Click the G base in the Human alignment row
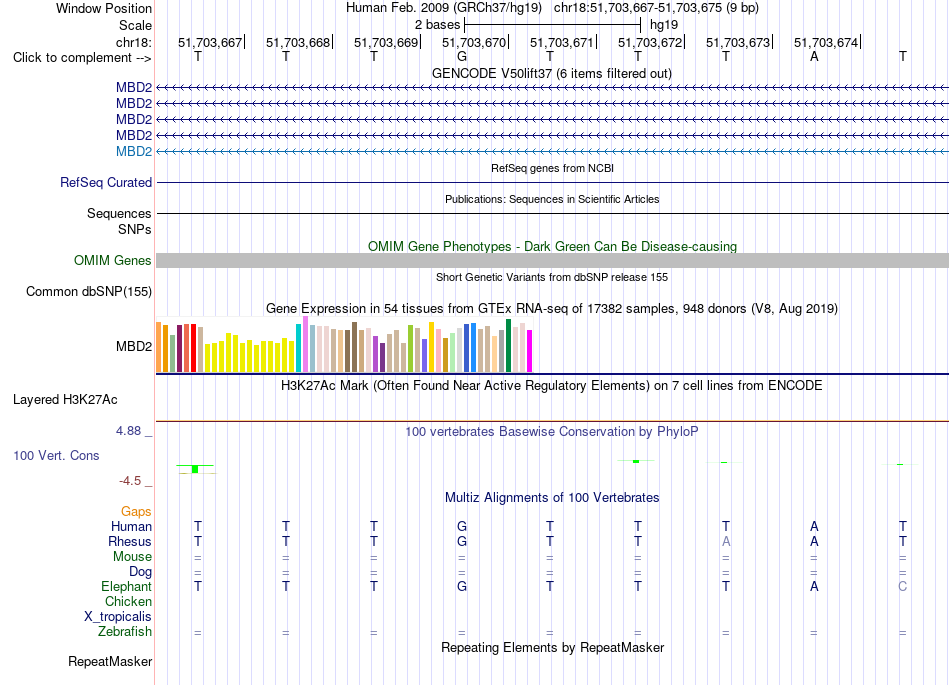The height and width of the screenshot is (685, 950). coord(462,526)
